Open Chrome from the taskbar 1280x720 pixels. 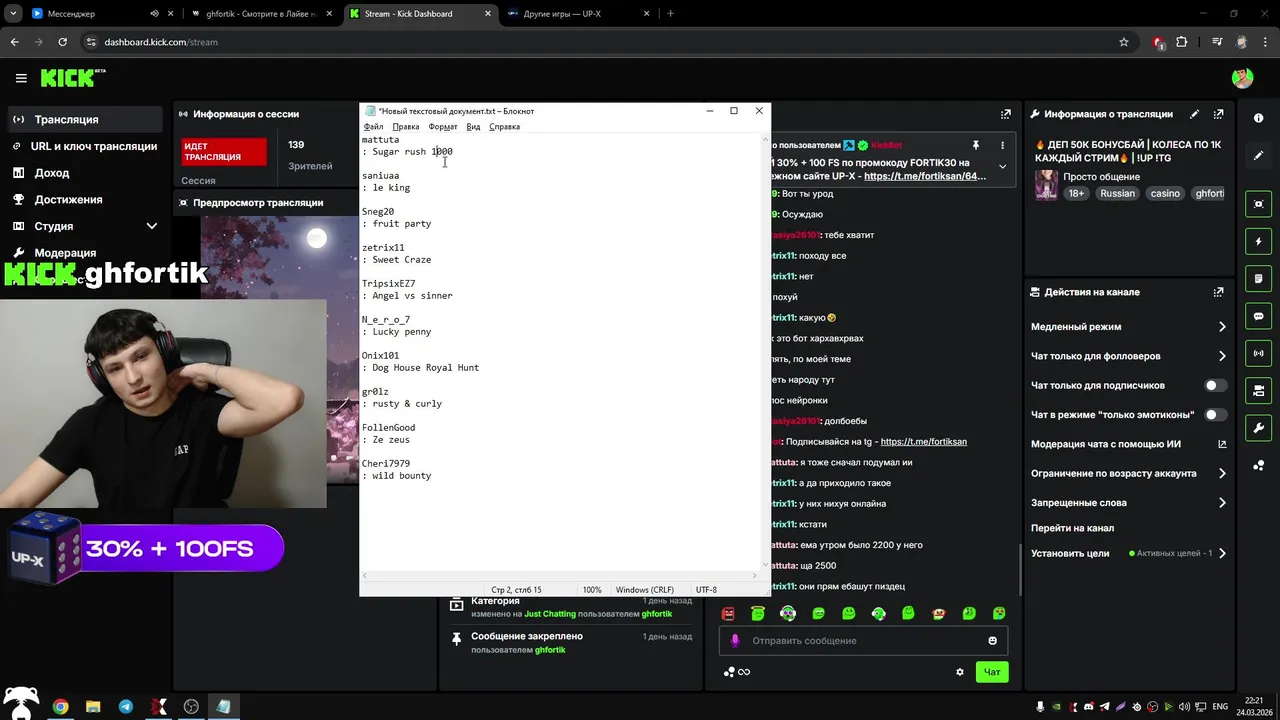[60, 706]
